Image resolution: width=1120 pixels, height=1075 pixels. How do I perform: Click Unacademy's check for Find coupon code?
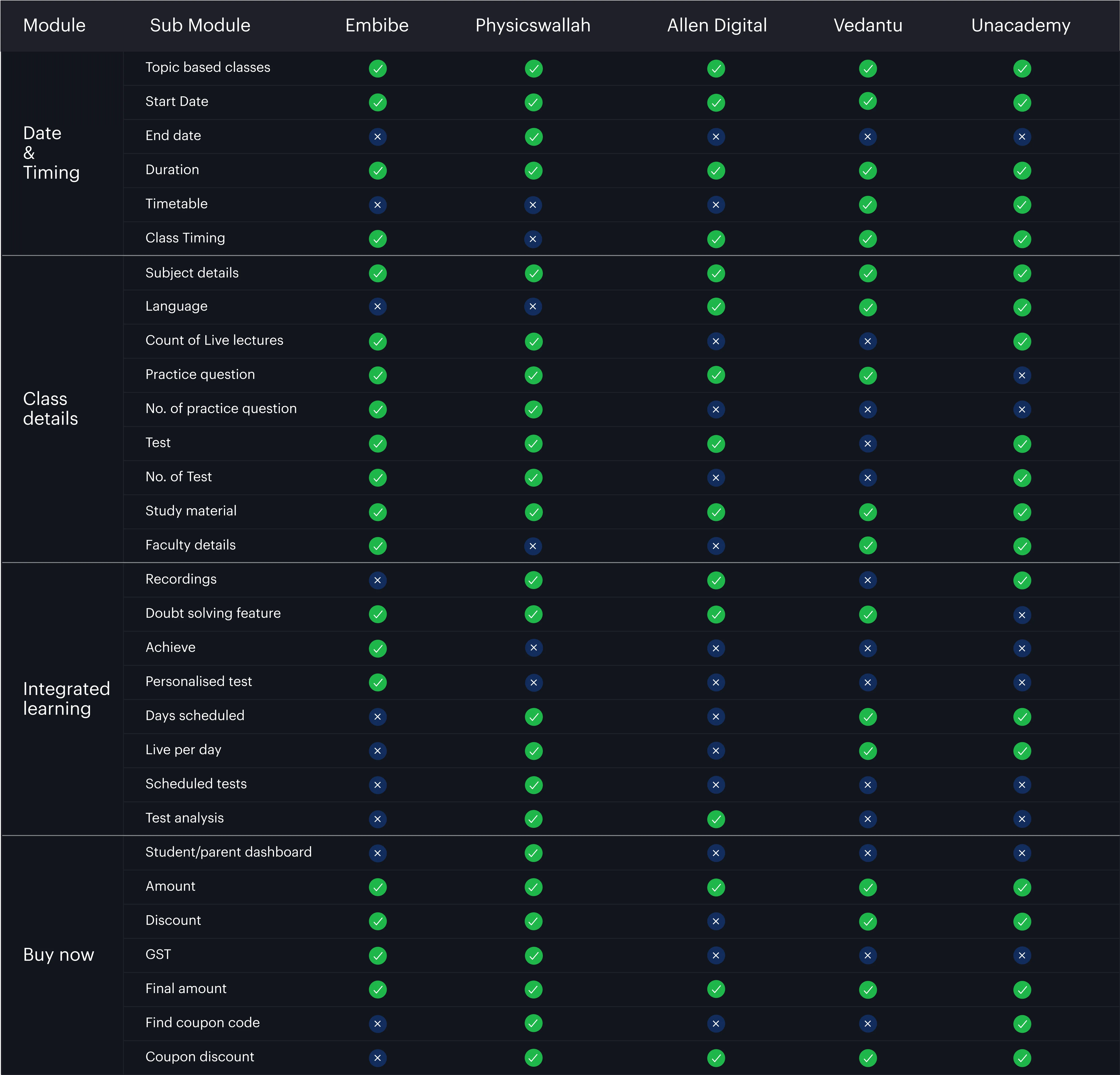[1022, 1024]
